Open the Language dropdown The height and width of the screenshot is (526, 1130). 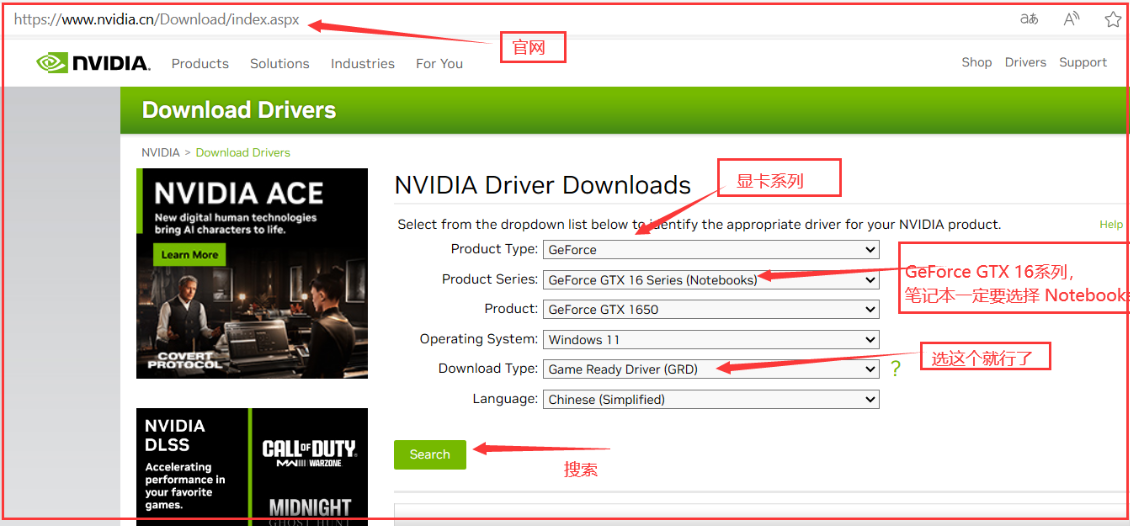point(711,399)
